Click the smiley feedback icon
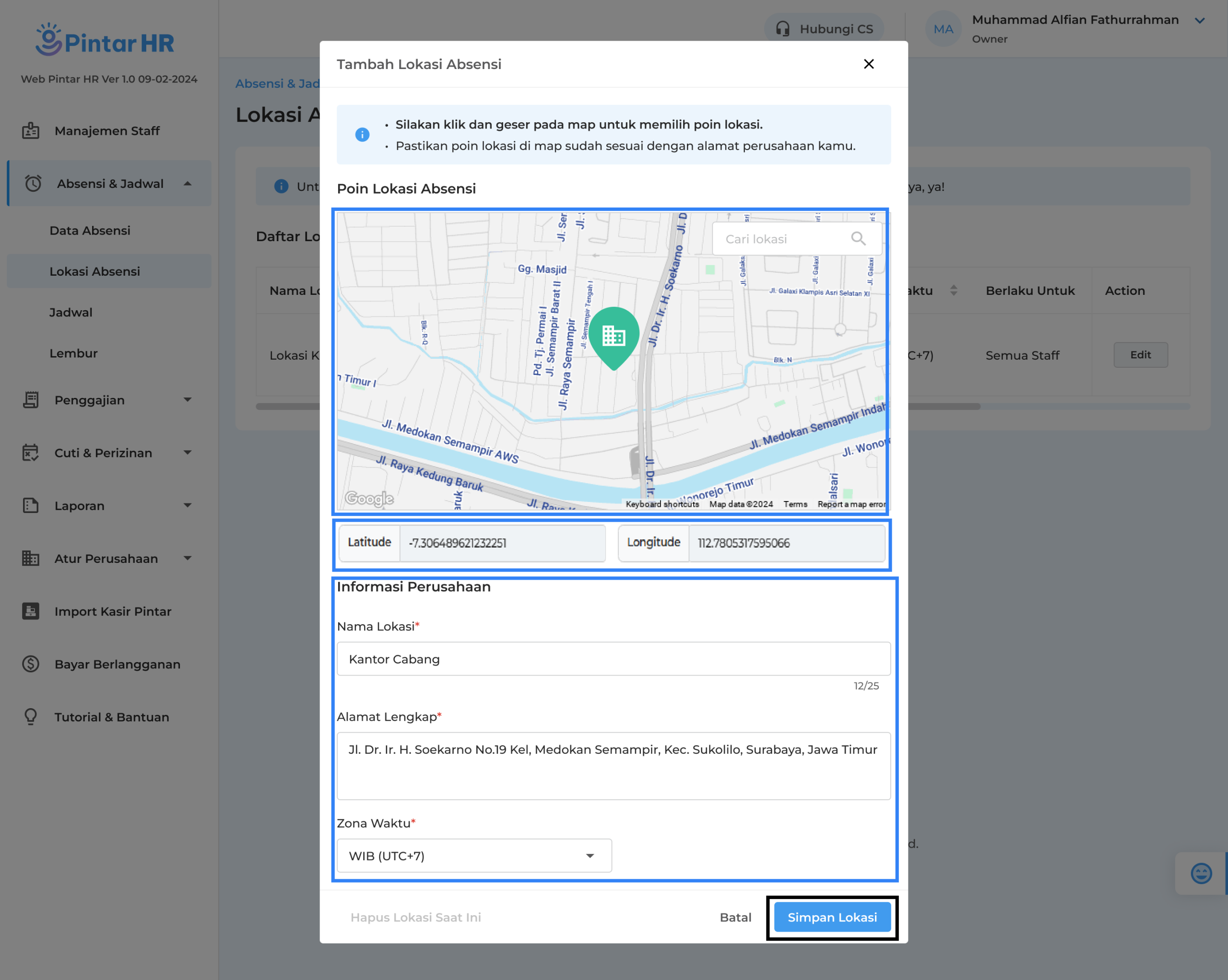The image size is (1228, 980). coord(1201,873)
